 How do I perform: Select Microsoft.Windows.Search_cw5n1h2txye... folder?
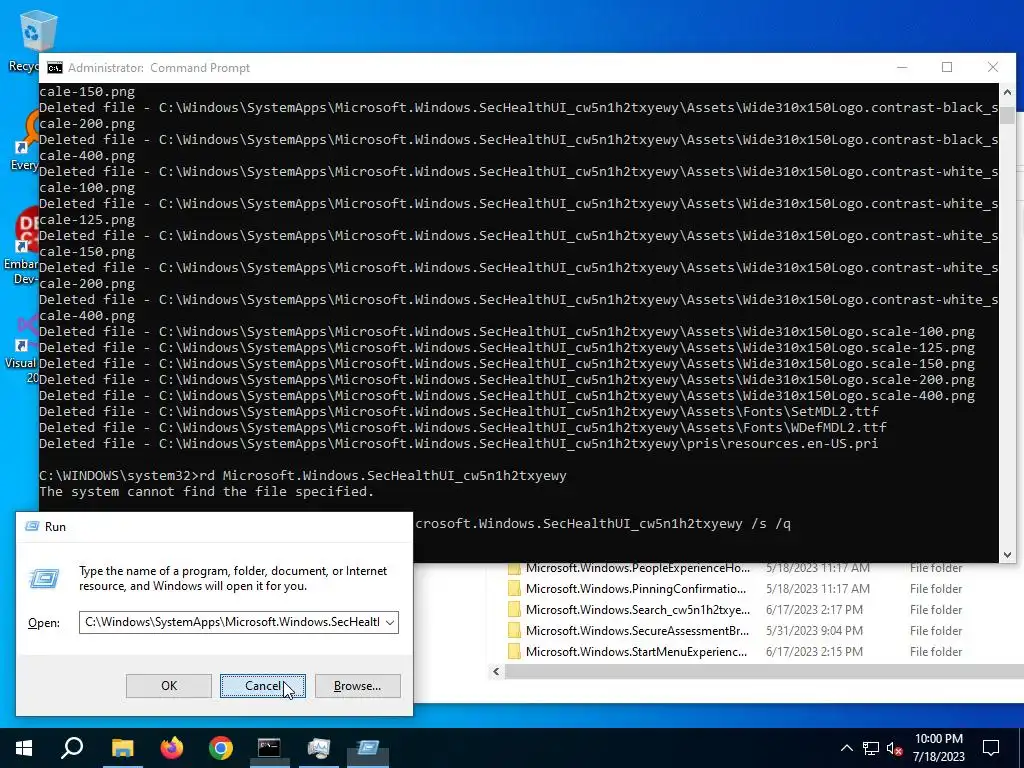point(637,609)
